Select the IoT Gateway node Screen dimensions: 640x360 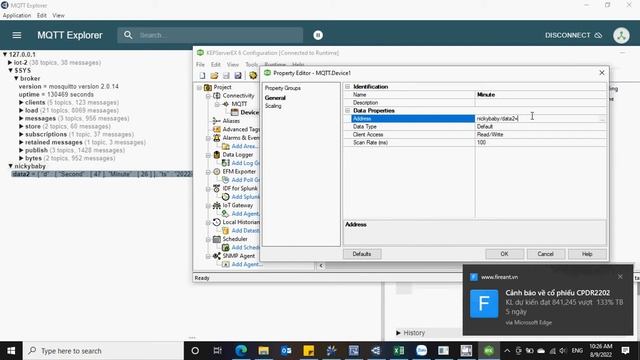tap(238, 205)
